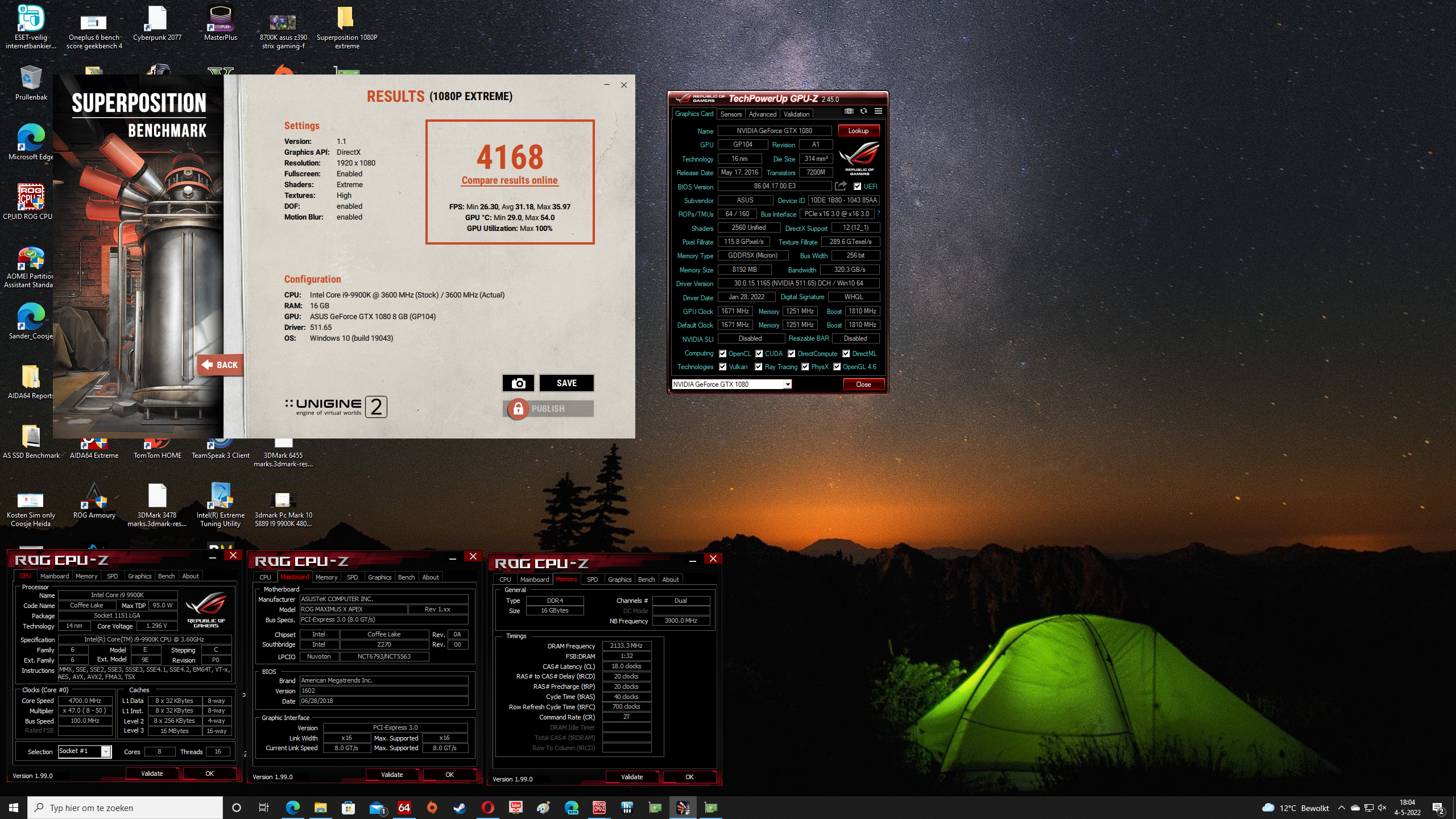Click the Close button in GPU-Z

863,384
